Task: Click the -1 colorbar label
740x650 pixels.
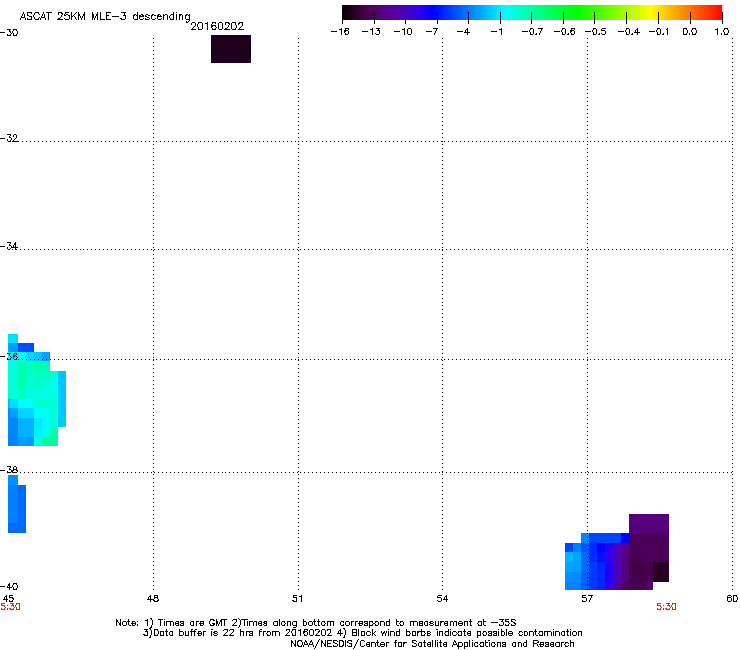Action: coord(496,32)
